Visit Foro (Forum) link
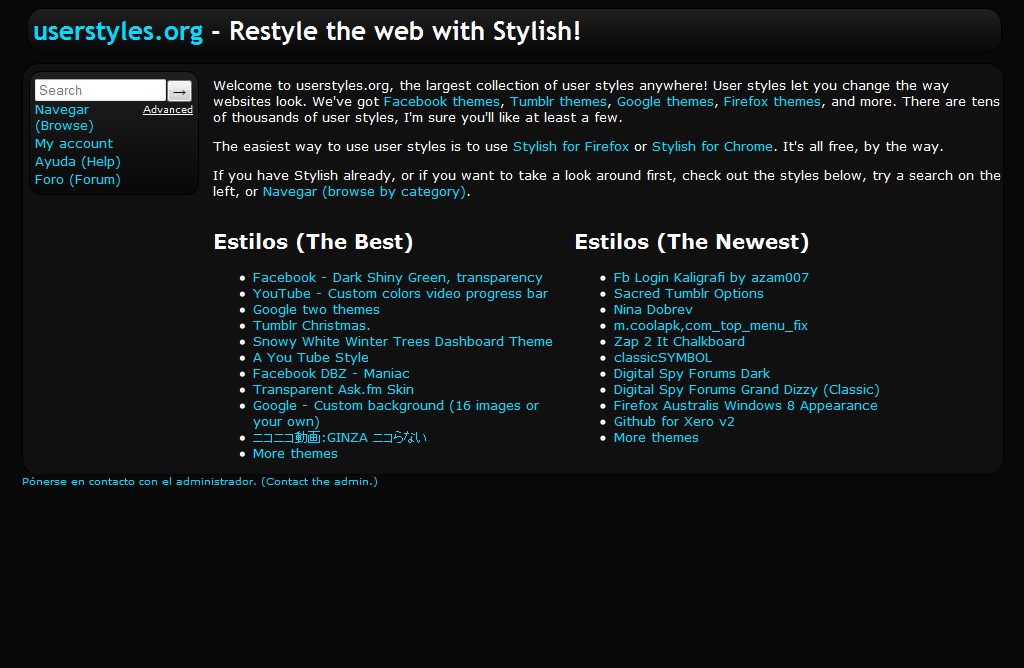 78,180
